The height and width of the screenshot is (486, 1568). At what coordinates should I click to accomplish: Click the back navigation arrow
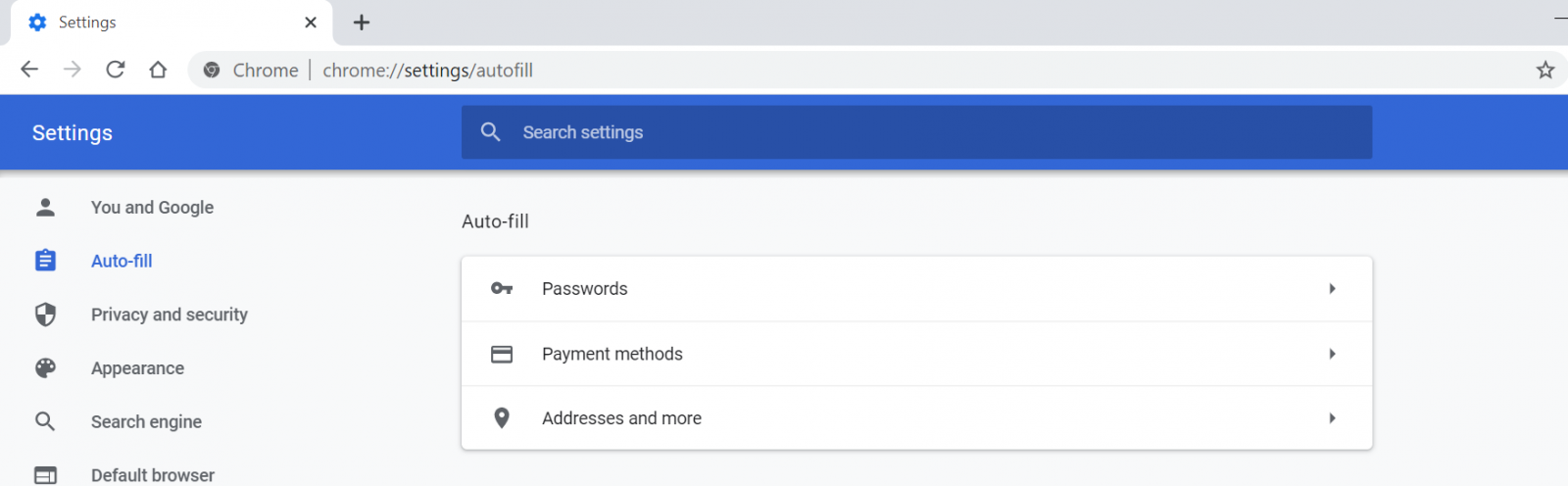tap(29, 70)
